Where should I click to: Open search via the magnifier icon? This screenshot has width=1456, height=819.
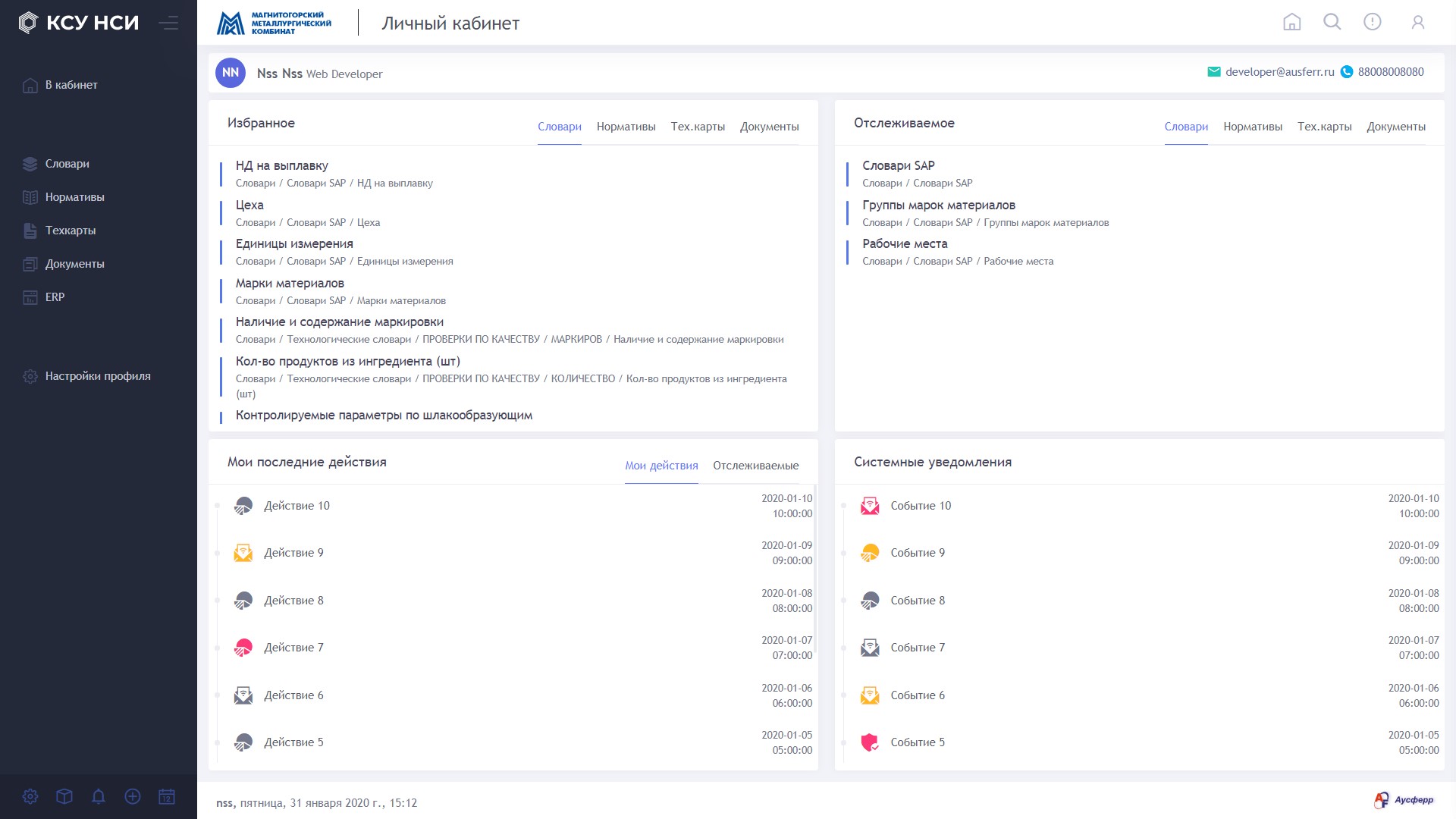click(x=1332, y=22)
